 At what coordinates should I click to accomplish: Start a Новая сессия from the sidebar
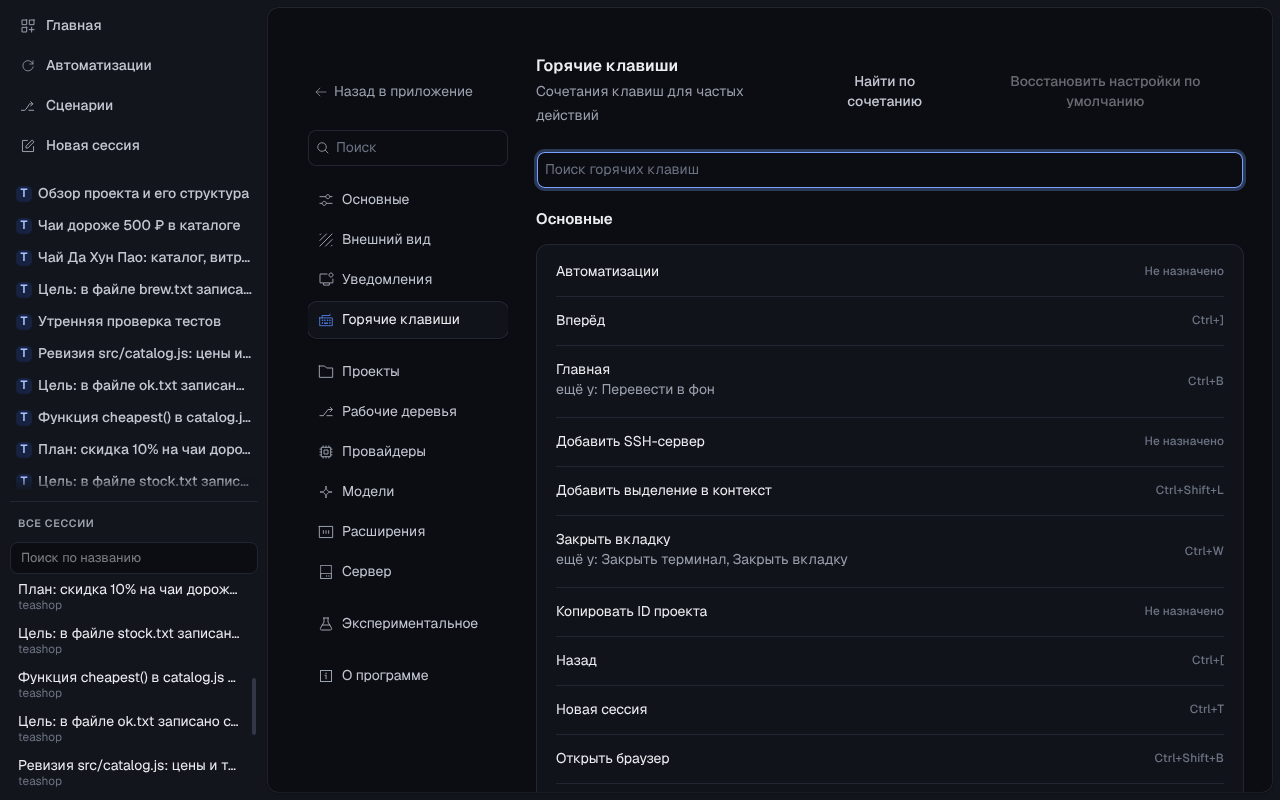pos(134,146)
